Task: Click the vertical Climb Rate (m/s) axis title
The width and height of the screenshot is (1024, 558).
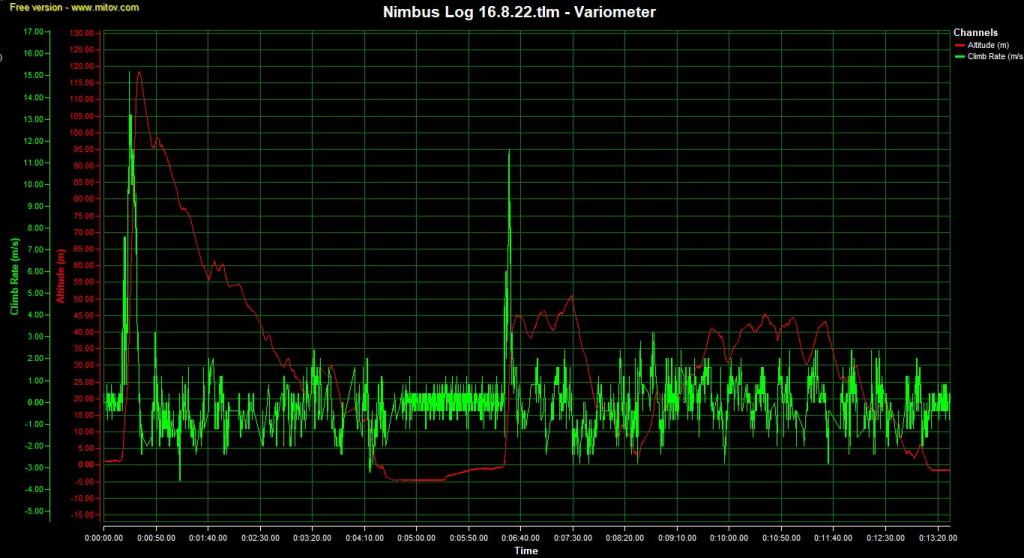Action: [x=14, y=276]
